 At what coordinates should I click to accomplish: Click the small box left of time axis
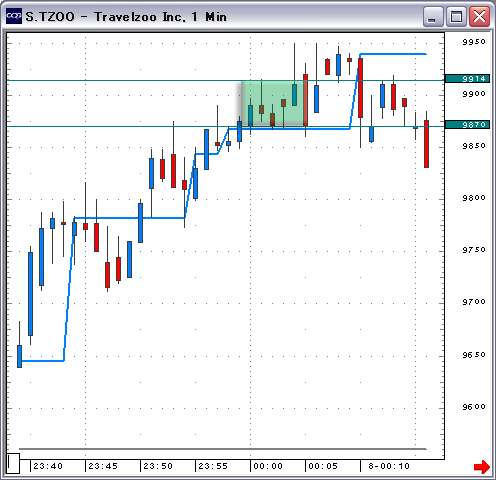point(14,463)
